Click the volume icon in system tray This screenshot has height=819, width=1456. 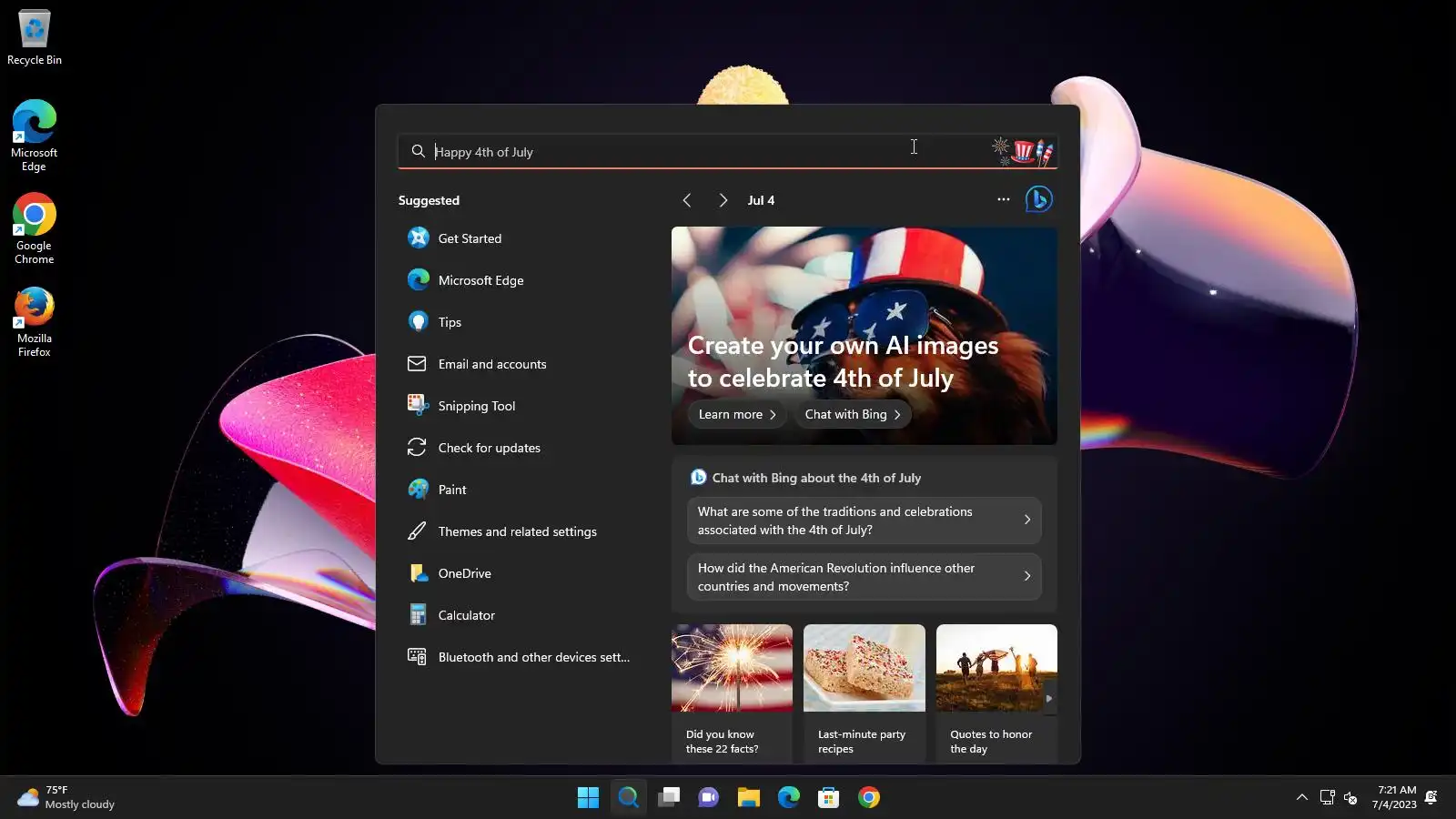(x=1350, y=798)
